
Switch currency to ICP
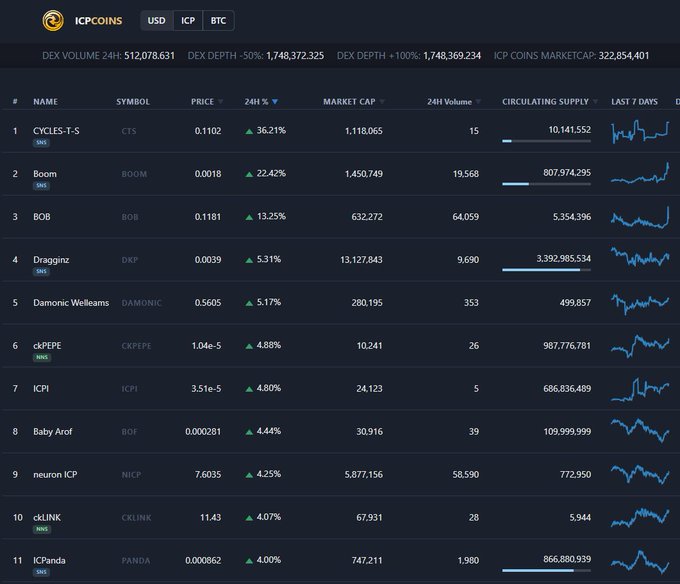coord(188,21)
